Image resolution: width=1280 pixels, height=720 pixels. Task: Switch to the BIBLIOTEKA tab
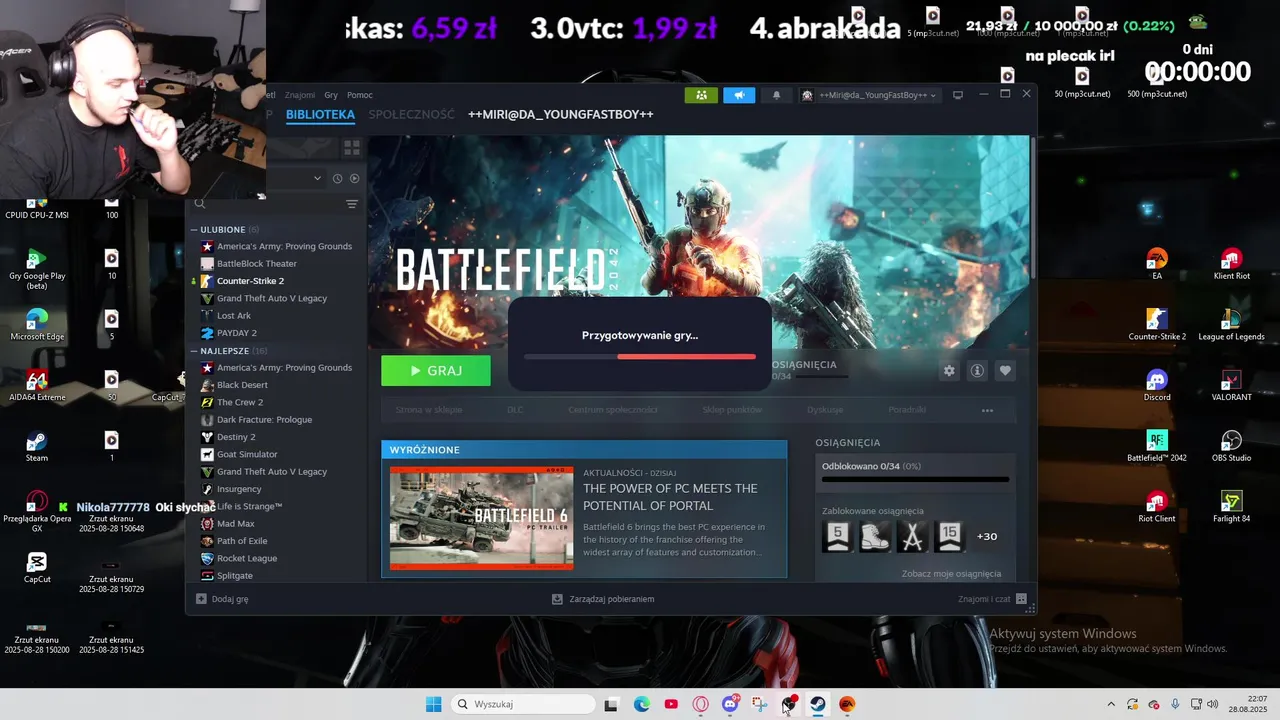click(320, 114)
